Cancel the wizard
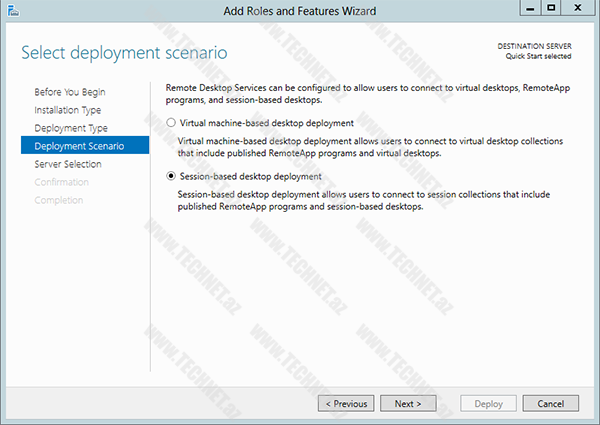Image resolution: width=600 pixels, height=425 pixels. click(x=550, y=404)
